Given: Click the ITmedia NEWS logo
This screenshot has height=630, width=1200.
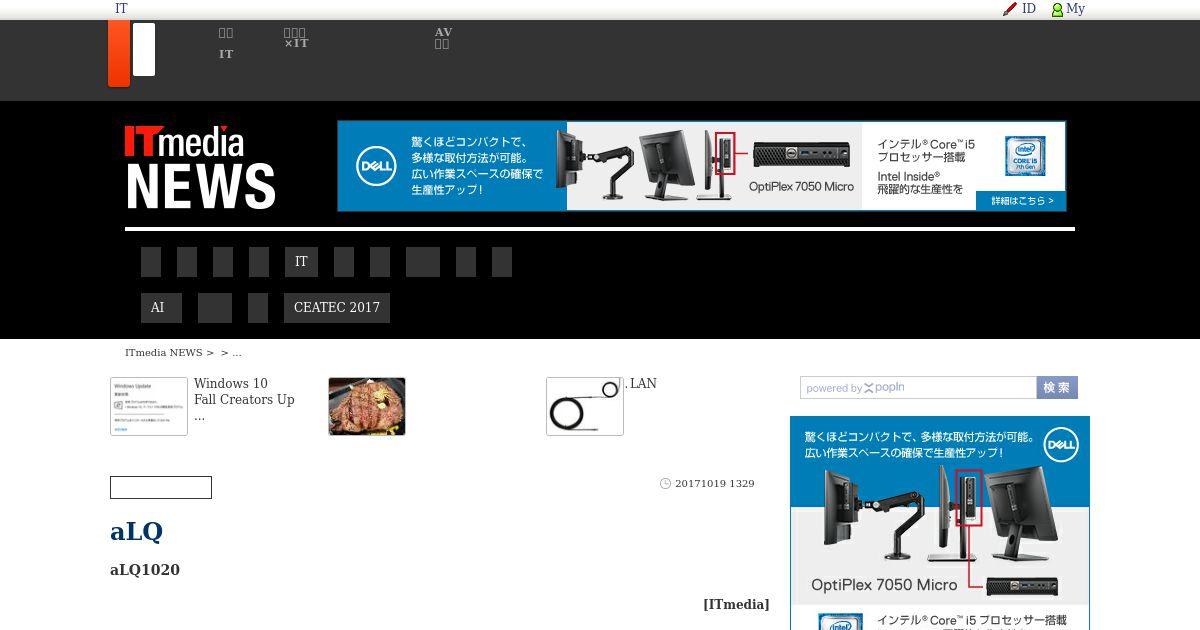Looking at the screenshot, I should click(200, 167).
